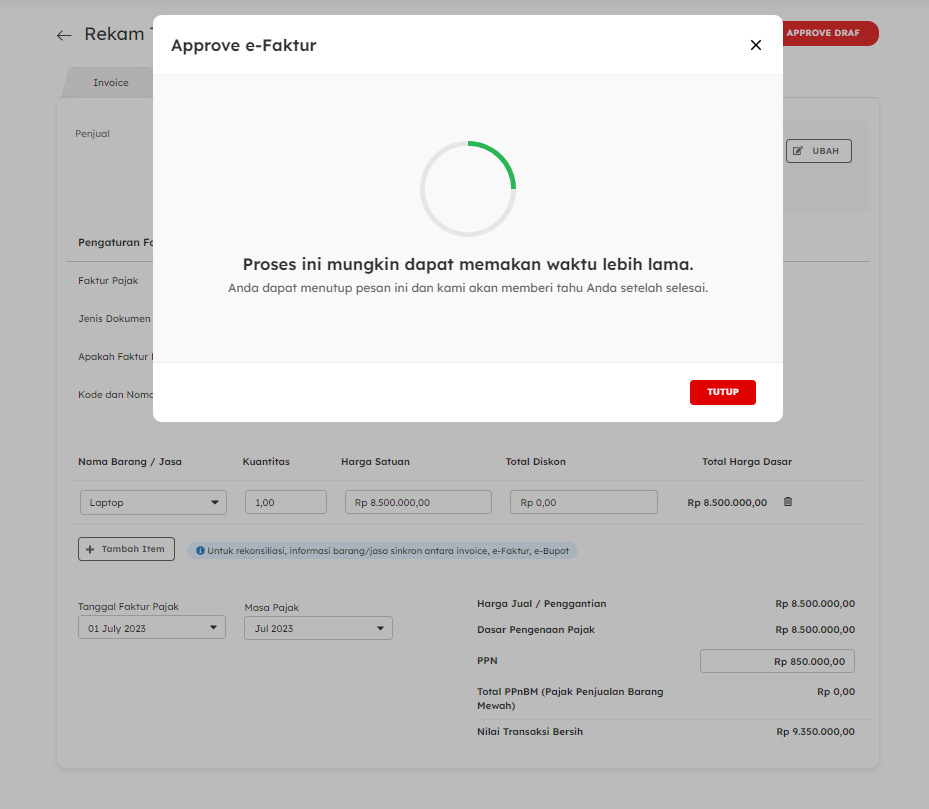Click the Kuantitas field showing 1,00
Screen dimensions: 929x809
coord(285,502)
